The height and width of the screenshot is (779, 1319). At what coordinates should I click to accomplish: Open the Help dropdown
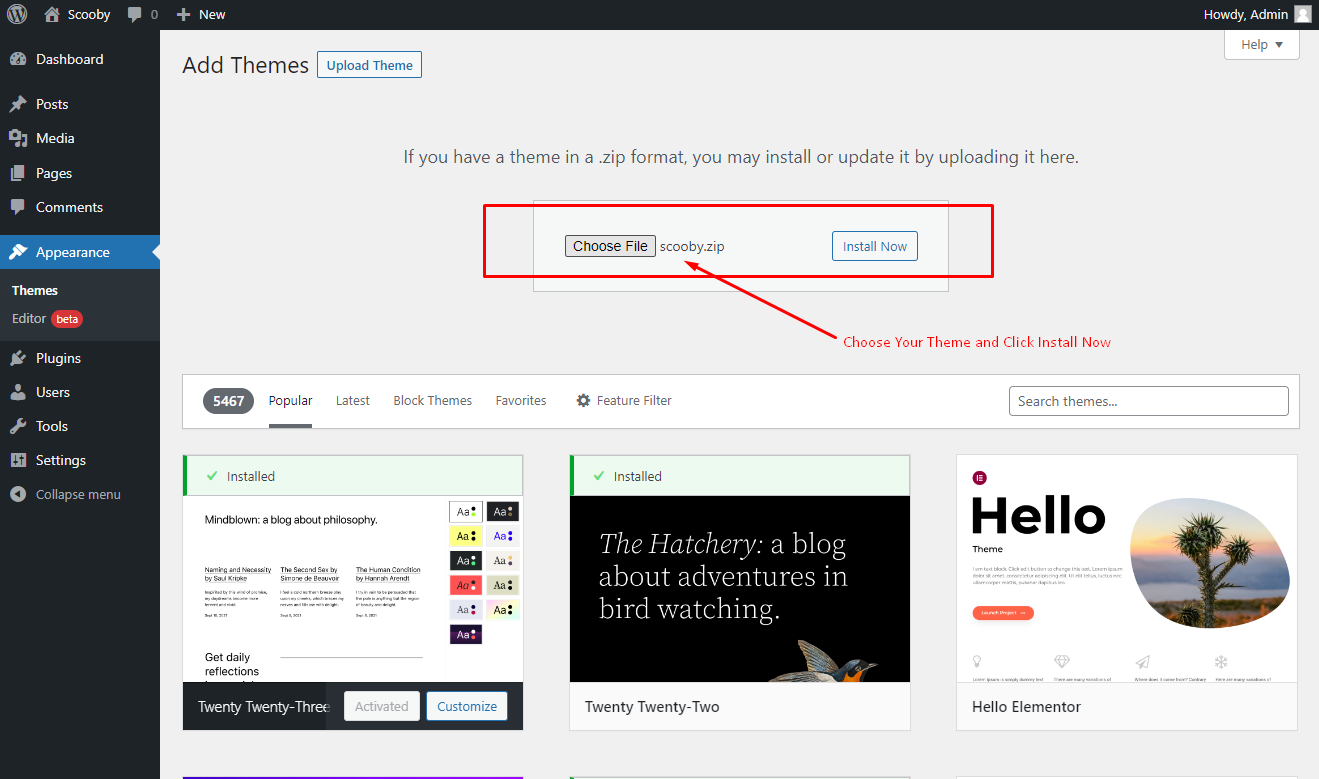coord(1261,44)
